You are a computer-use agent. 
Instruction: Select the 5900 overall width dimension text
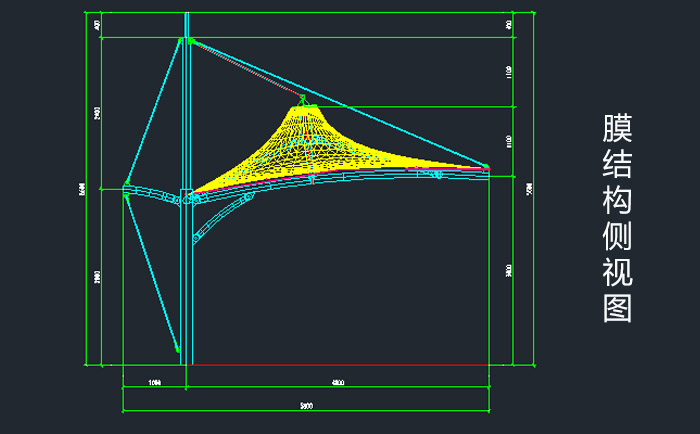point(306,405)
